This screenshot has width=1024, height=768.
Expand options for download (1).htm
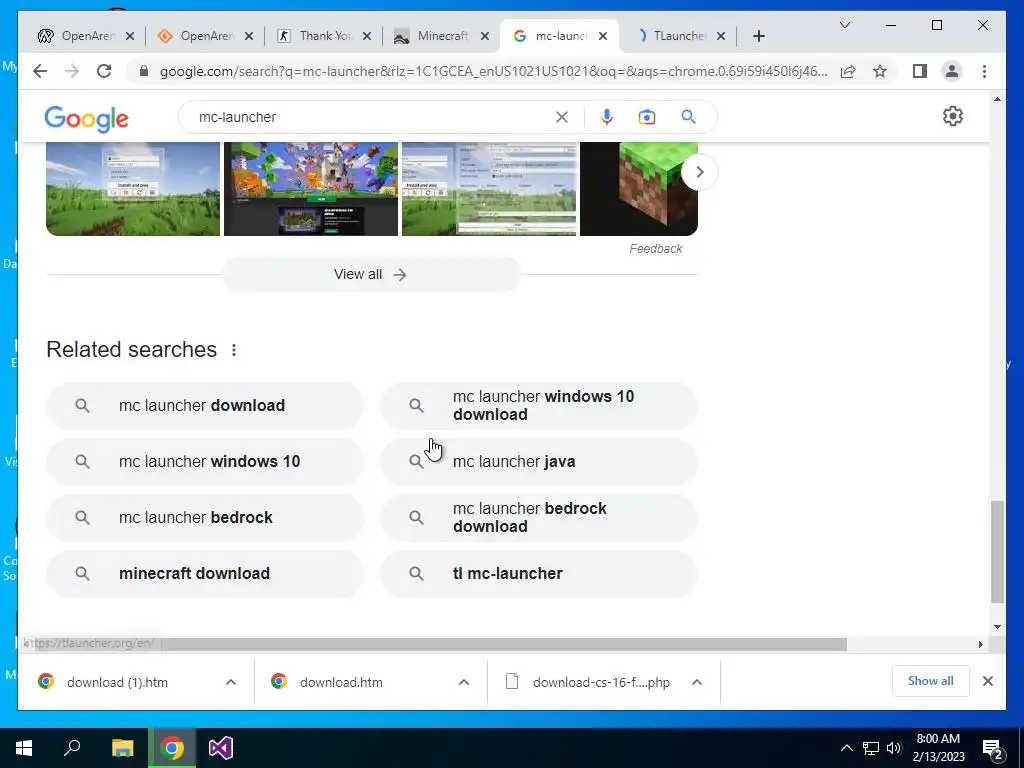click(x=231, y=682)
